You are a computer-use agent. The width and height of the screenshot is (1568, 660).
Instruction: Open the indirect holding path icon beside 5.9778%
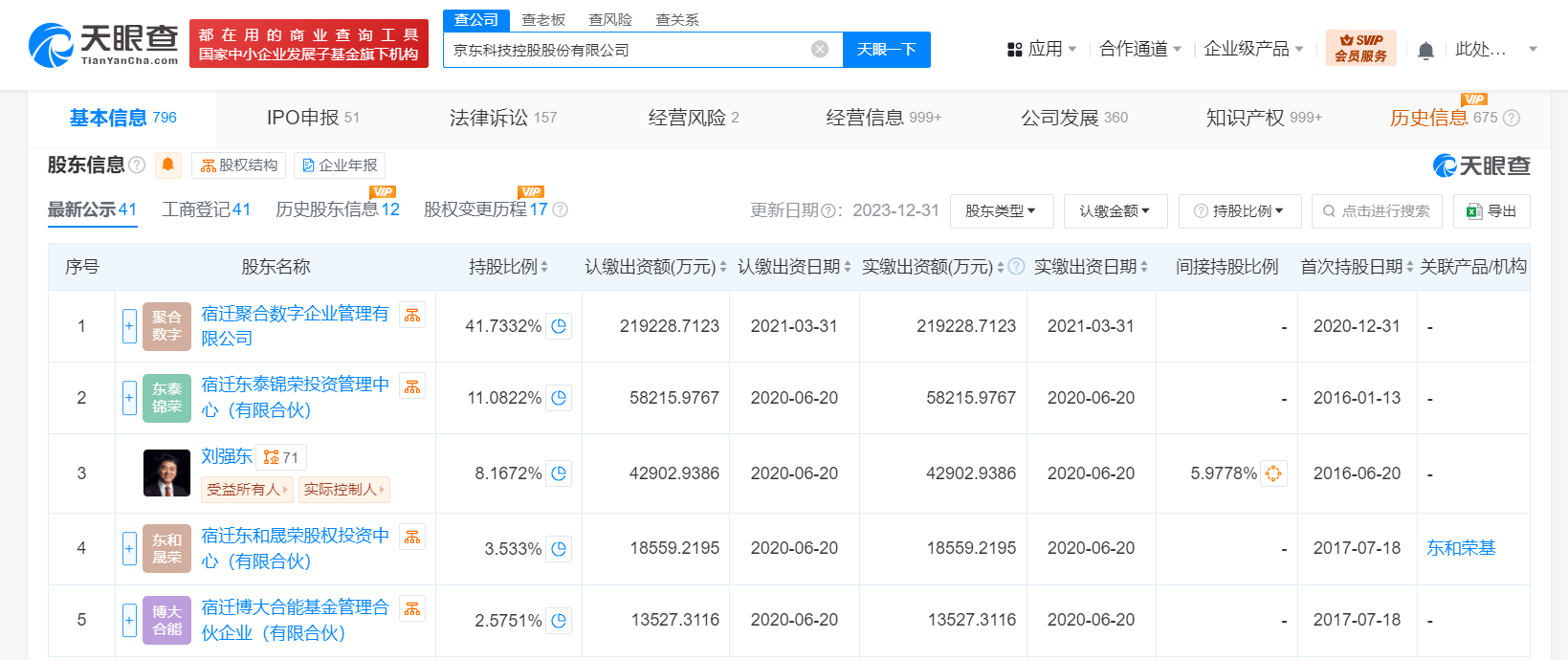[x=1273, y=473]
